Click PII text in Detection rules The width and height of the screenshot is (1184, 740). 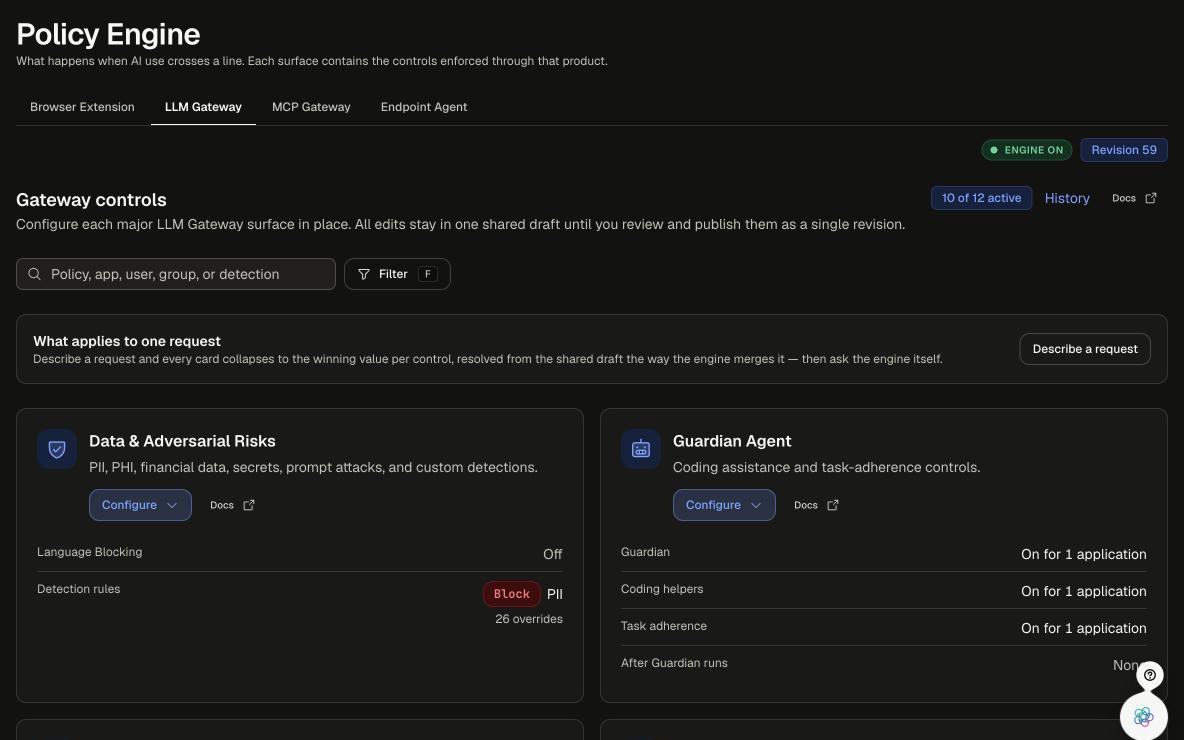click(554, 594)
